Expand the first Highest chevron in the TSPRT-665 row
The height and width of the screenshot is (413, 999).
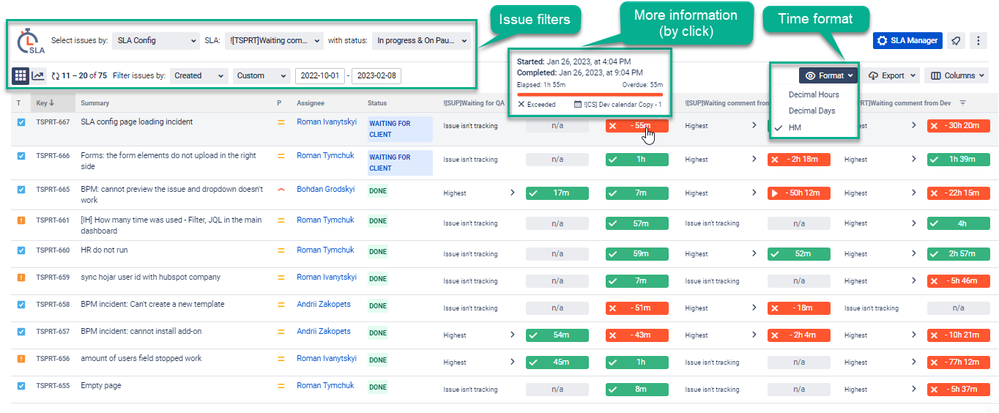(512, 192)
